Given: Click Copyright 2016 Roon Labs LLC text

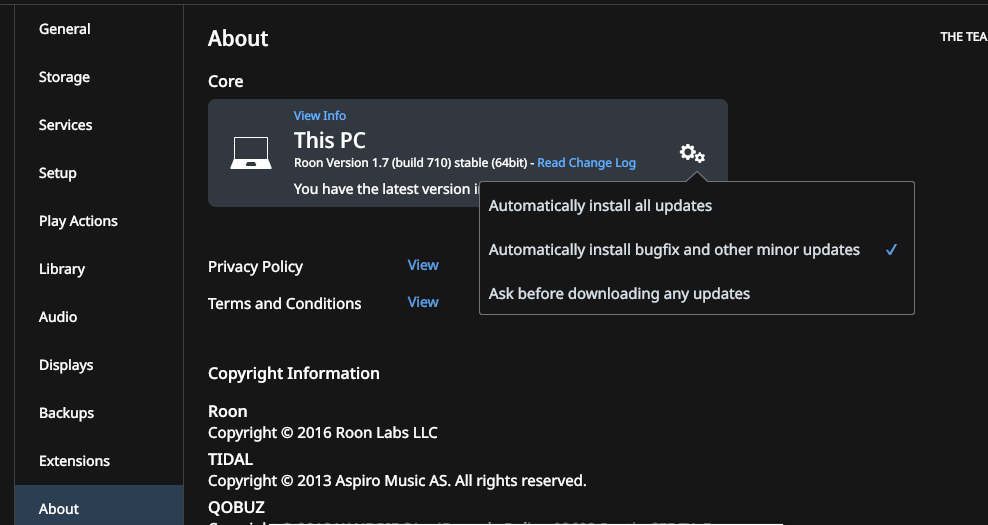Looking at the screenshot, I should 323,433.
